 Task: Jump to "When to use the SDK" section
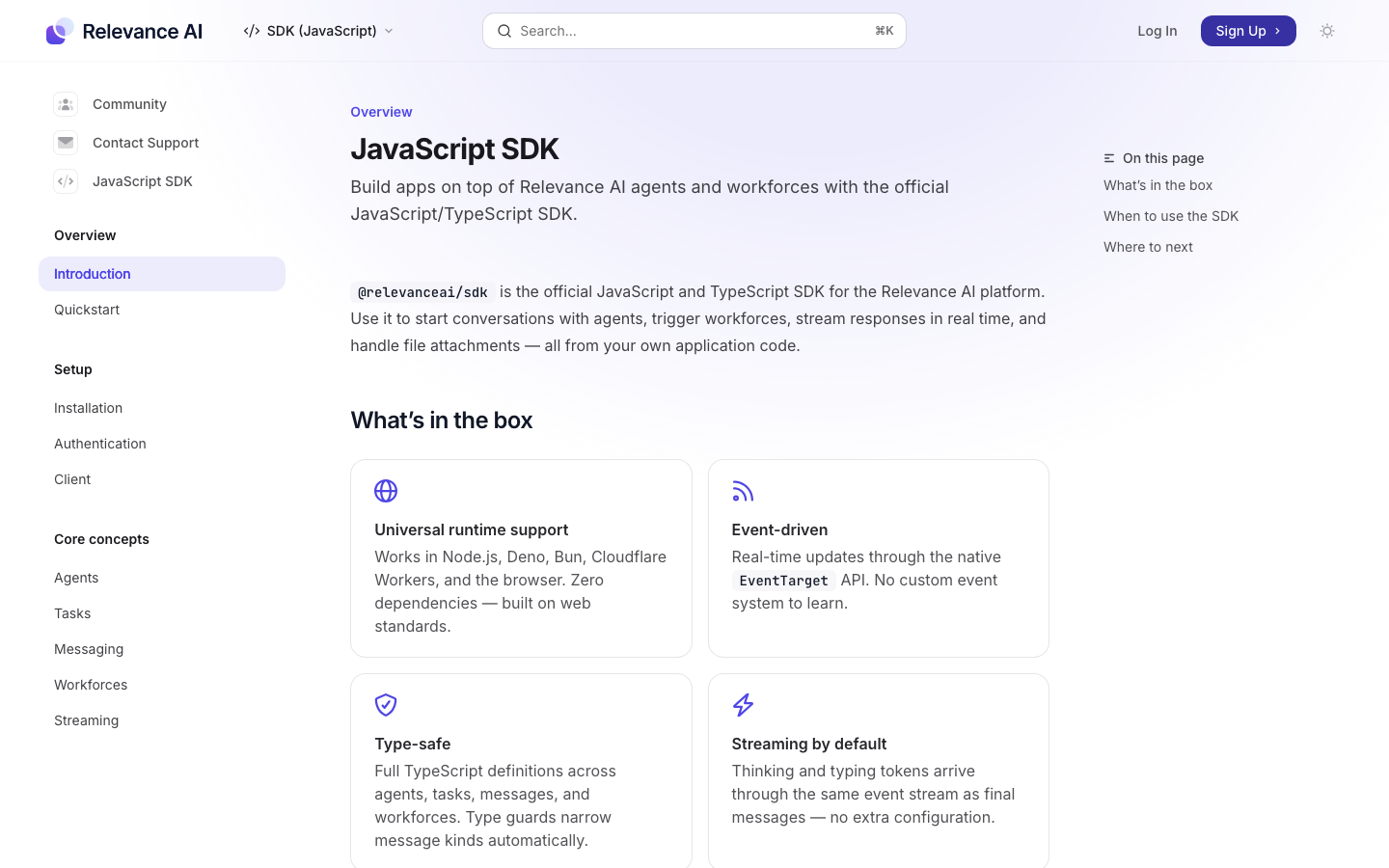1171,216
